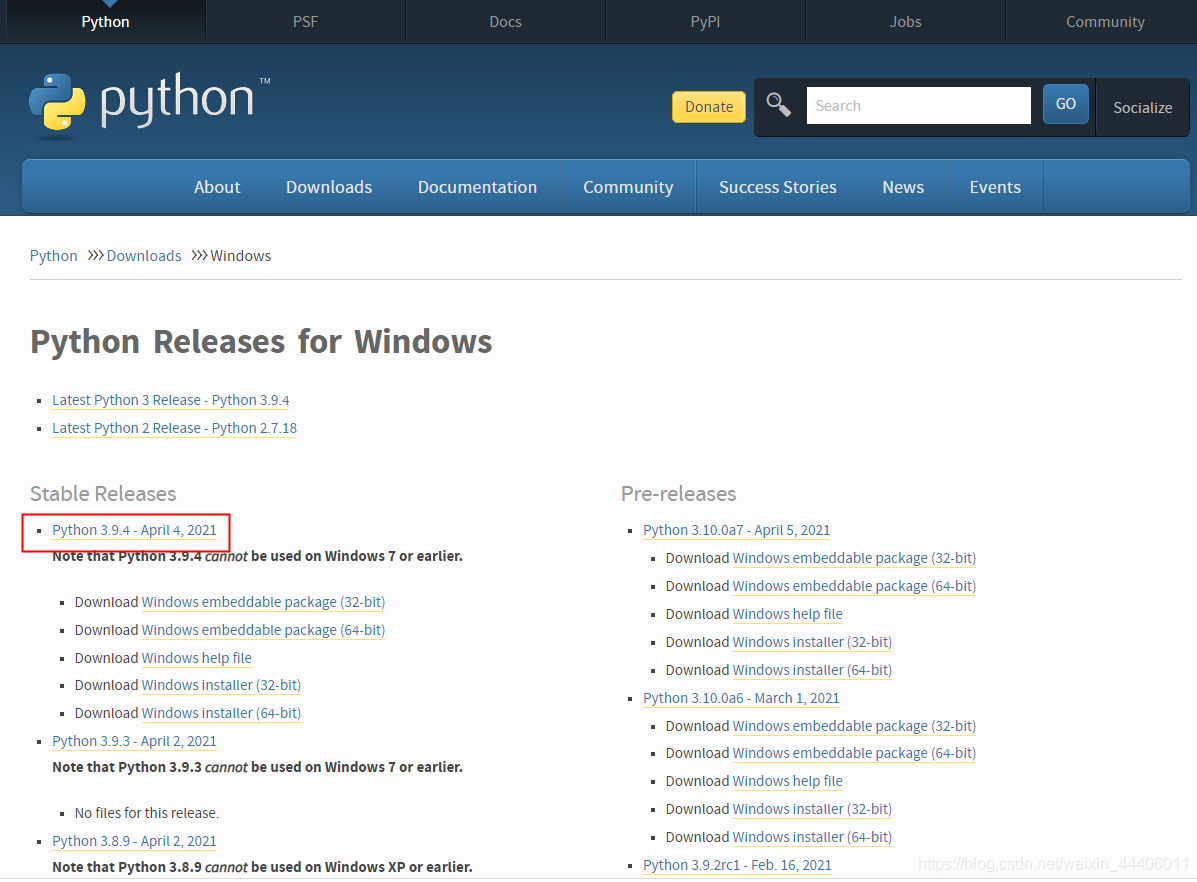The width and height of the screenshot is (1197, 882).
Task: Click the Windows breadcrumb text
Action: (x=240, y=256)
